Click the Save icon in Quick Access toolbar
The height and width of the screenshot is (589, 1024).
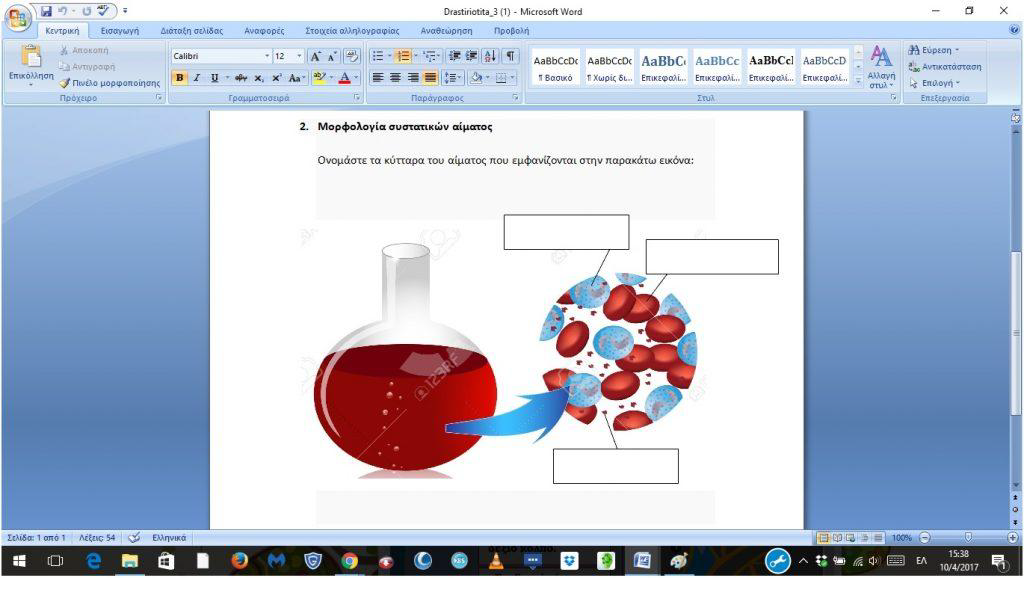(47, 11)
